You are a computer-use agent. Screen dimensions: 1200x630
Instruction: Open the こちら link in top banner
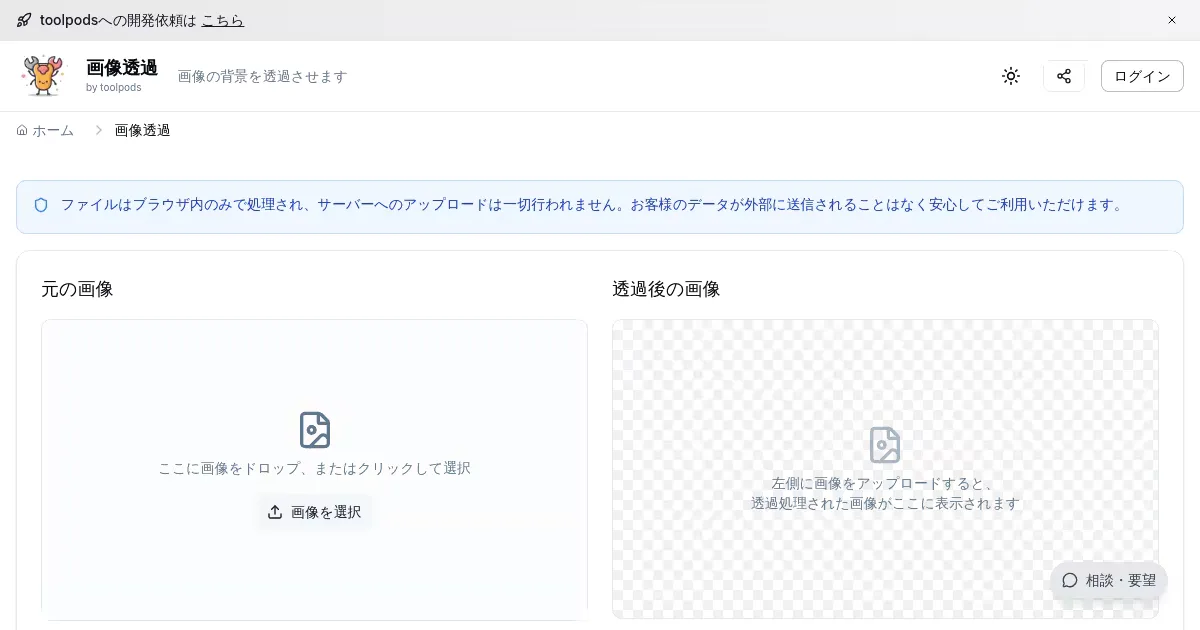coord(222,20)
